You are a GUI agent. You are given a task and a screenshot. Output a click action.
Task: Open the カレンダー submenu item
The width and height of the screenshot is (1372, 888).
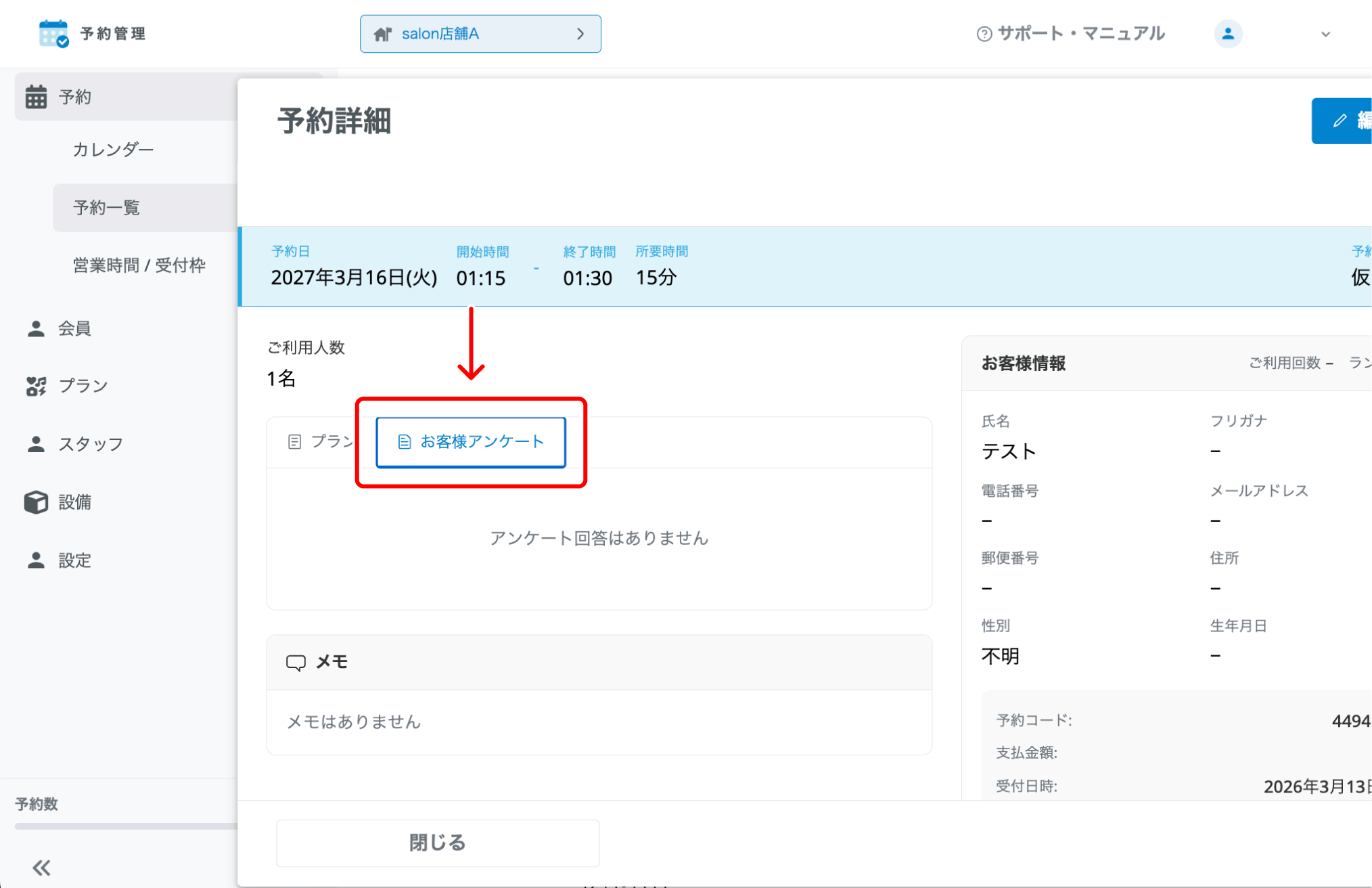(114, 150)
